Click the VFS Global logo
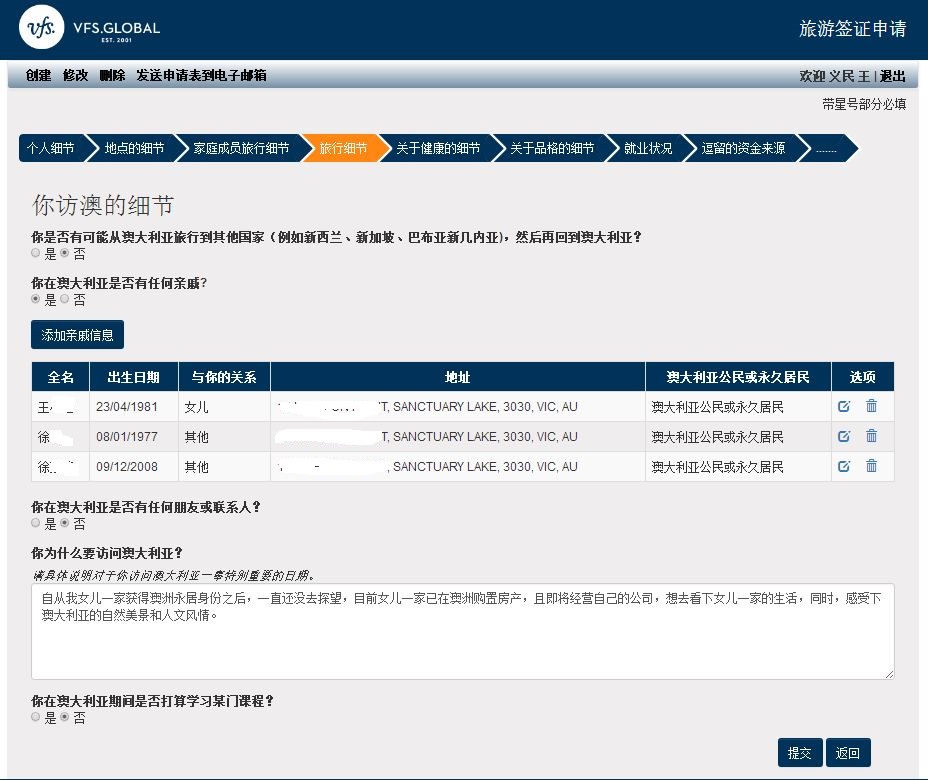Image resolution: width=928 pixels, height=780 pixels. [x=90, y=29]
